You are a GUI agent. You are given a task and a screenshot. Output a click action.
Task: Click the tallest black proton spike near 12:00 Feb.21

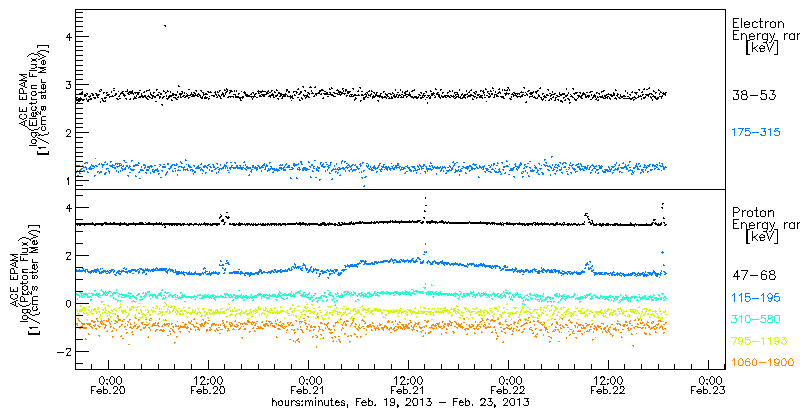(x=425, y=208)
